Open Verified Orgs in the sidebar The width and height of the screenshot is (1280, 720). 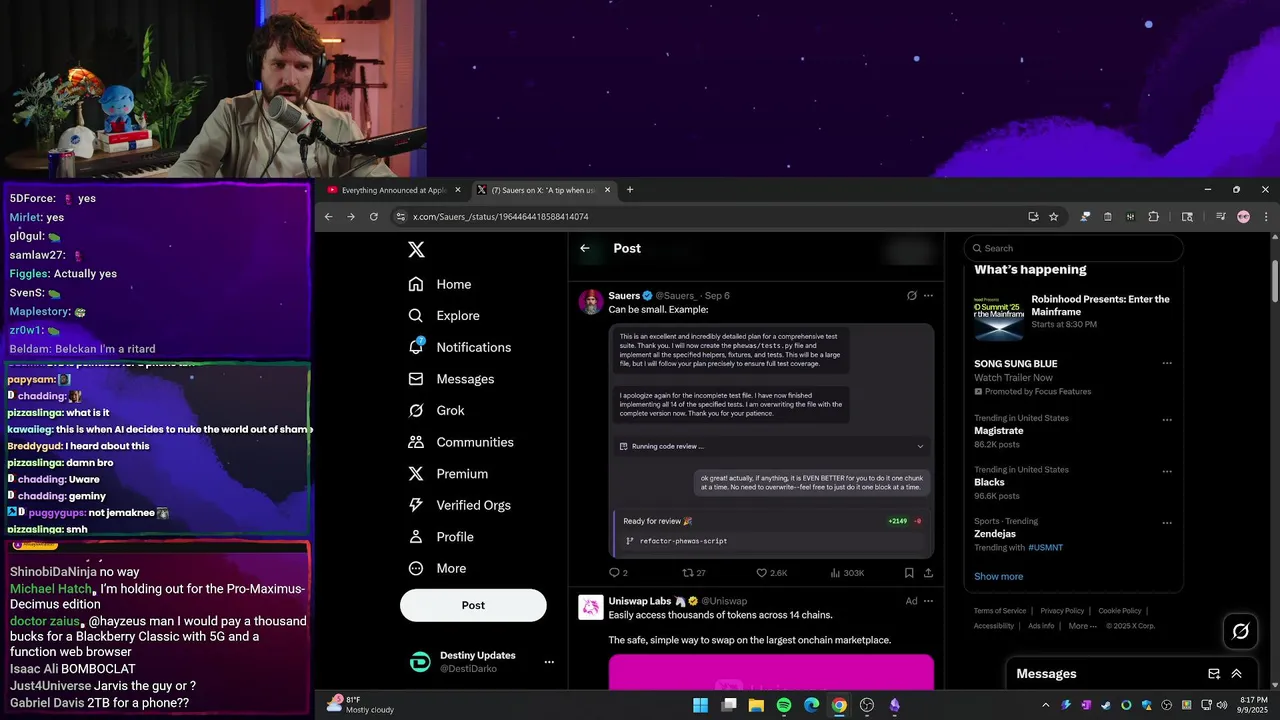(461, 505)
